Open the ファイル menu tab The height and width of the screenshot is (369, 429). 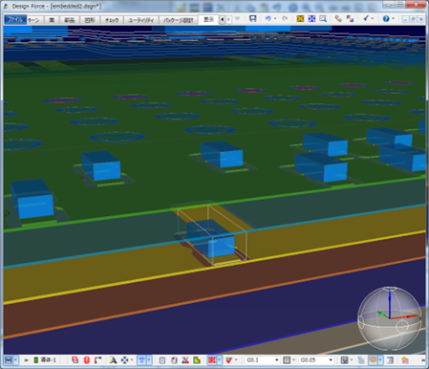(15, 20)
